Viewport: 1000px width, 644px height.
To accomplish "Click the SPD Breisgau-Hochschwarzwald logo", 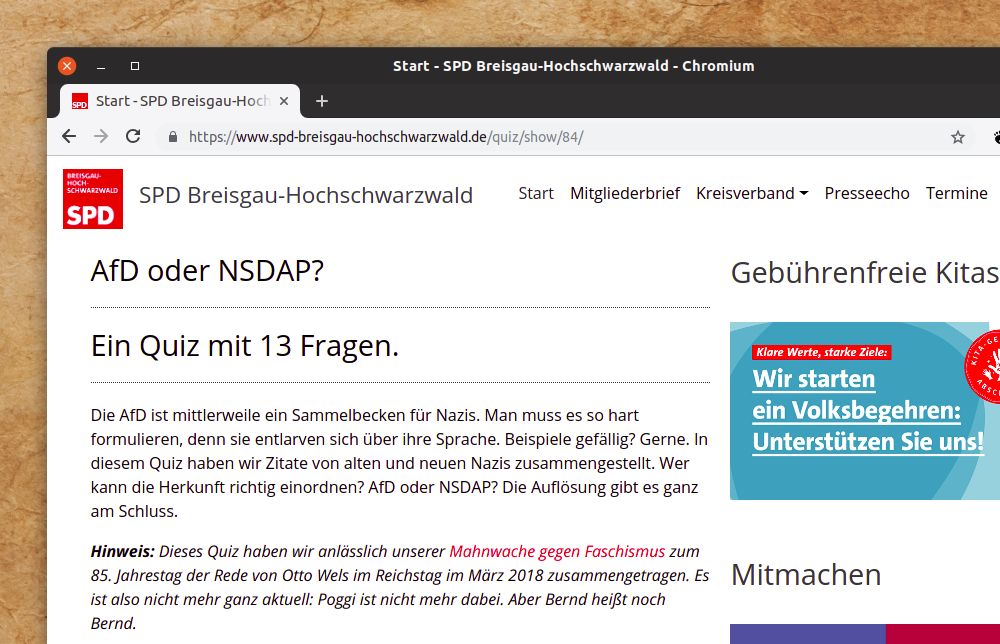I will click(x=93, y=199).
